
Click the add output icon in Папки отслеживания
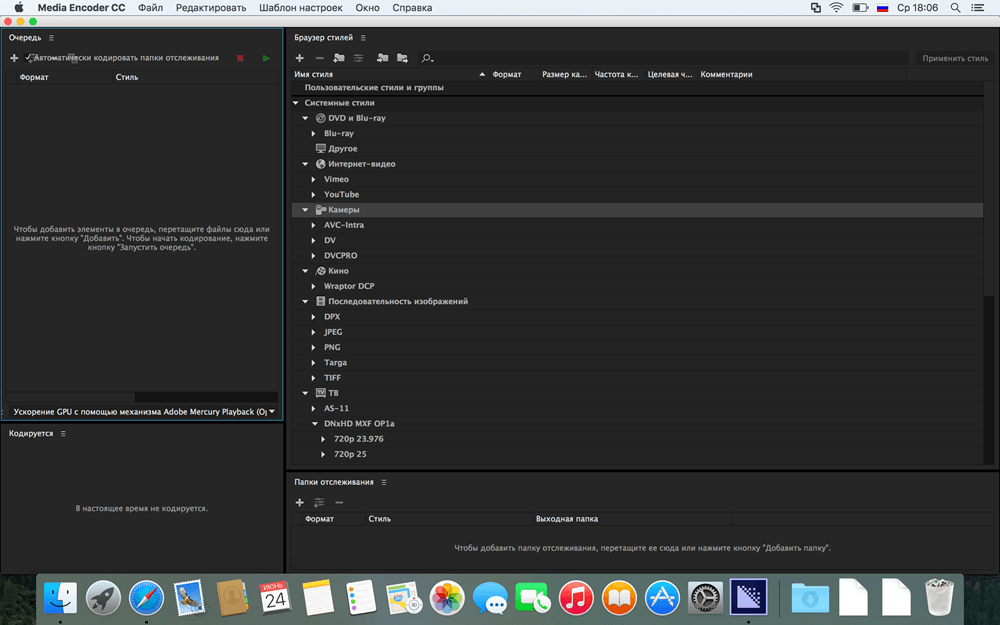click(x=320, y=503)
